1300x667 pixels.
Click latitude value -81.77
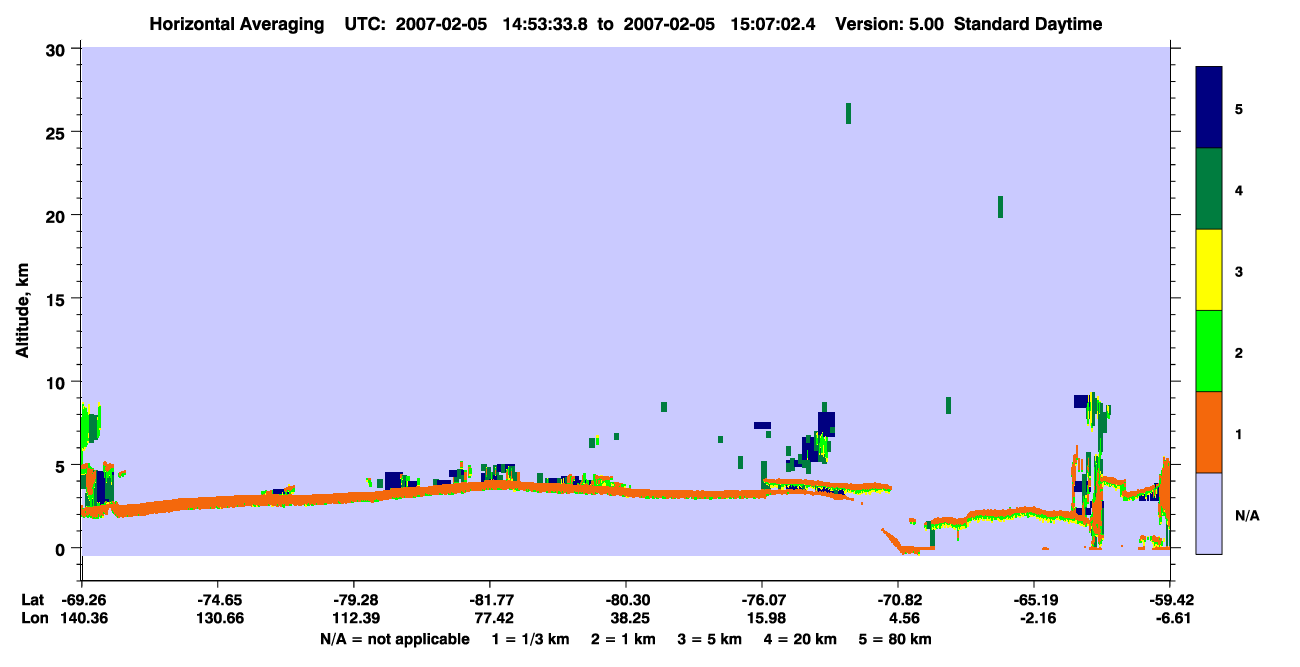(x=490, y=600)
